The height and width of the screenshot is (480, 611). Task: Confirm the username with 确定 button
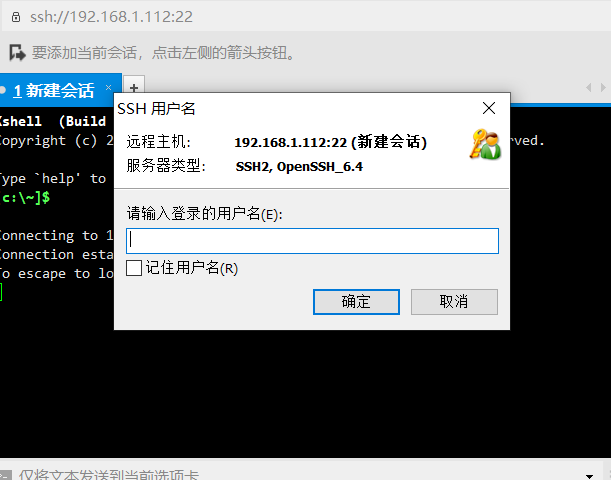(x=356, y=302)
